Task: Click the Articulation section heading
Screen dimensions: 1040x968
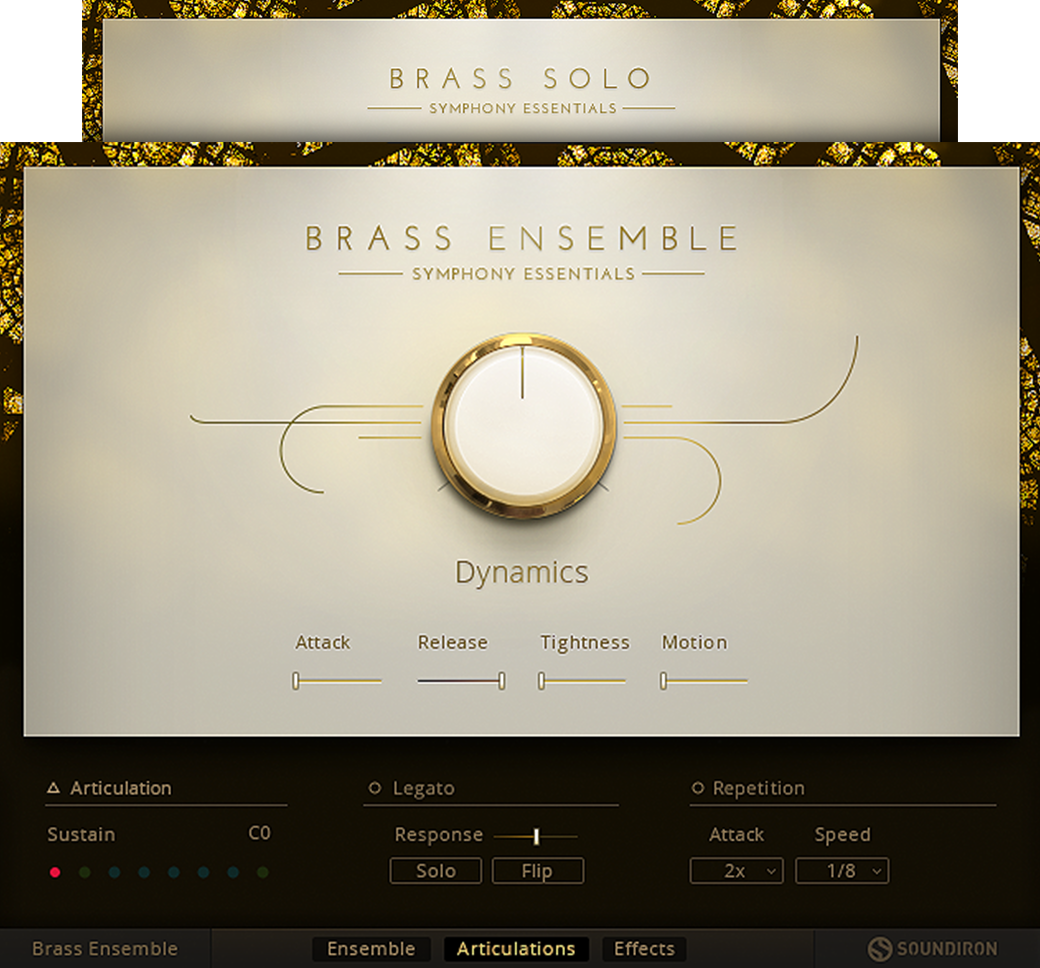Action: (121, 788)
